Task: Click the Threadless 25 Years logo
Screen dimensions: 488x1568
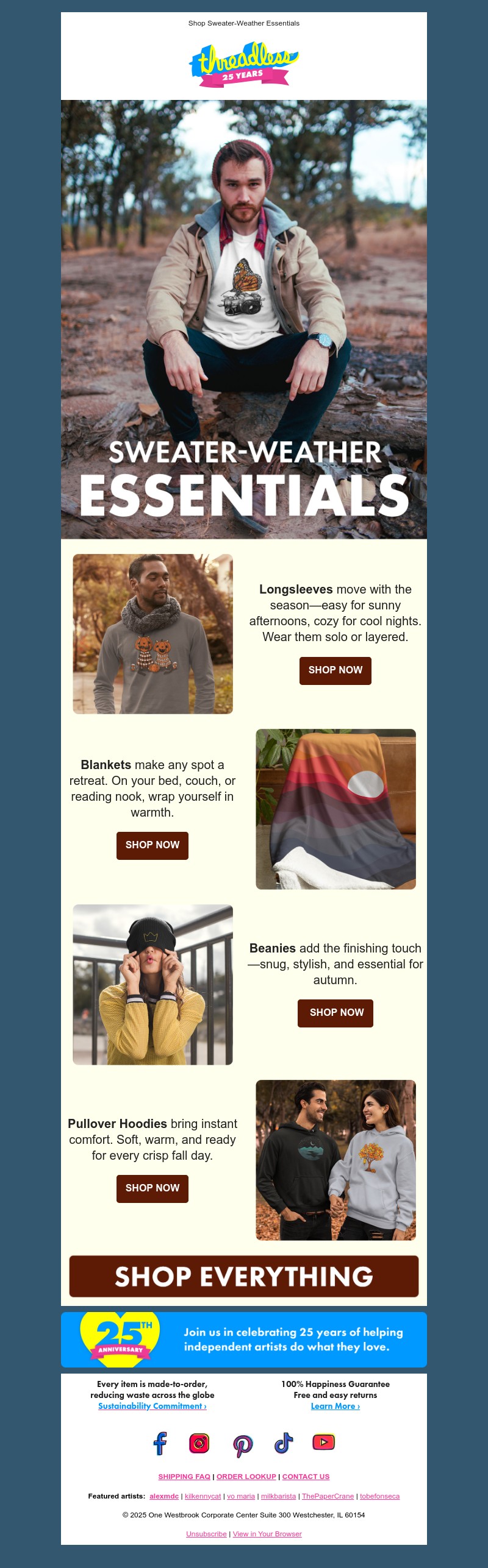Action: 244,65
